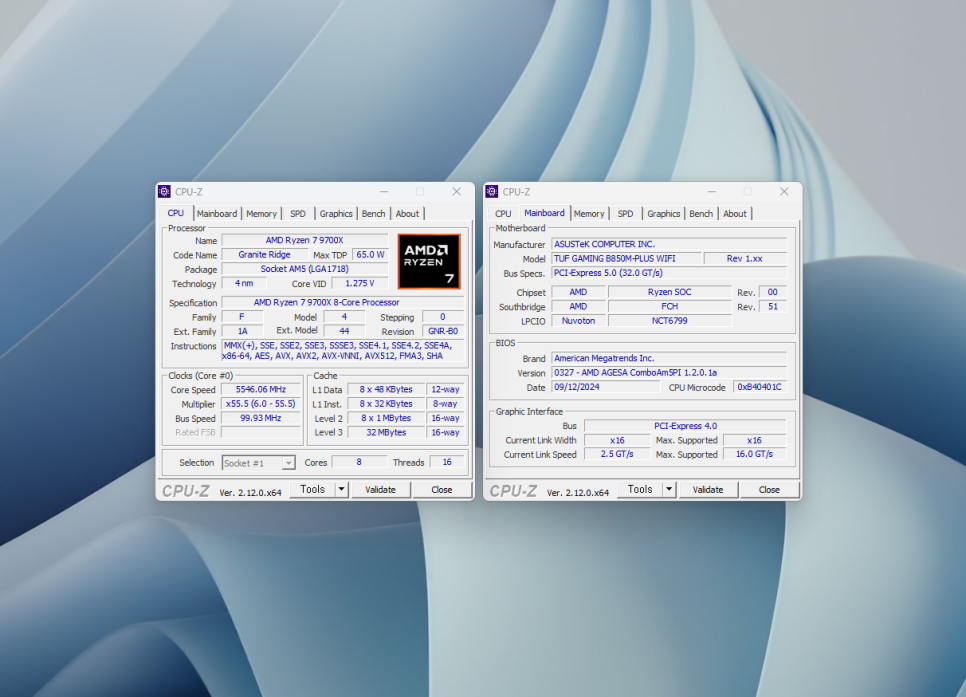
Task: Click Validate button in right CPU-Z window
Action: point(708,489)
